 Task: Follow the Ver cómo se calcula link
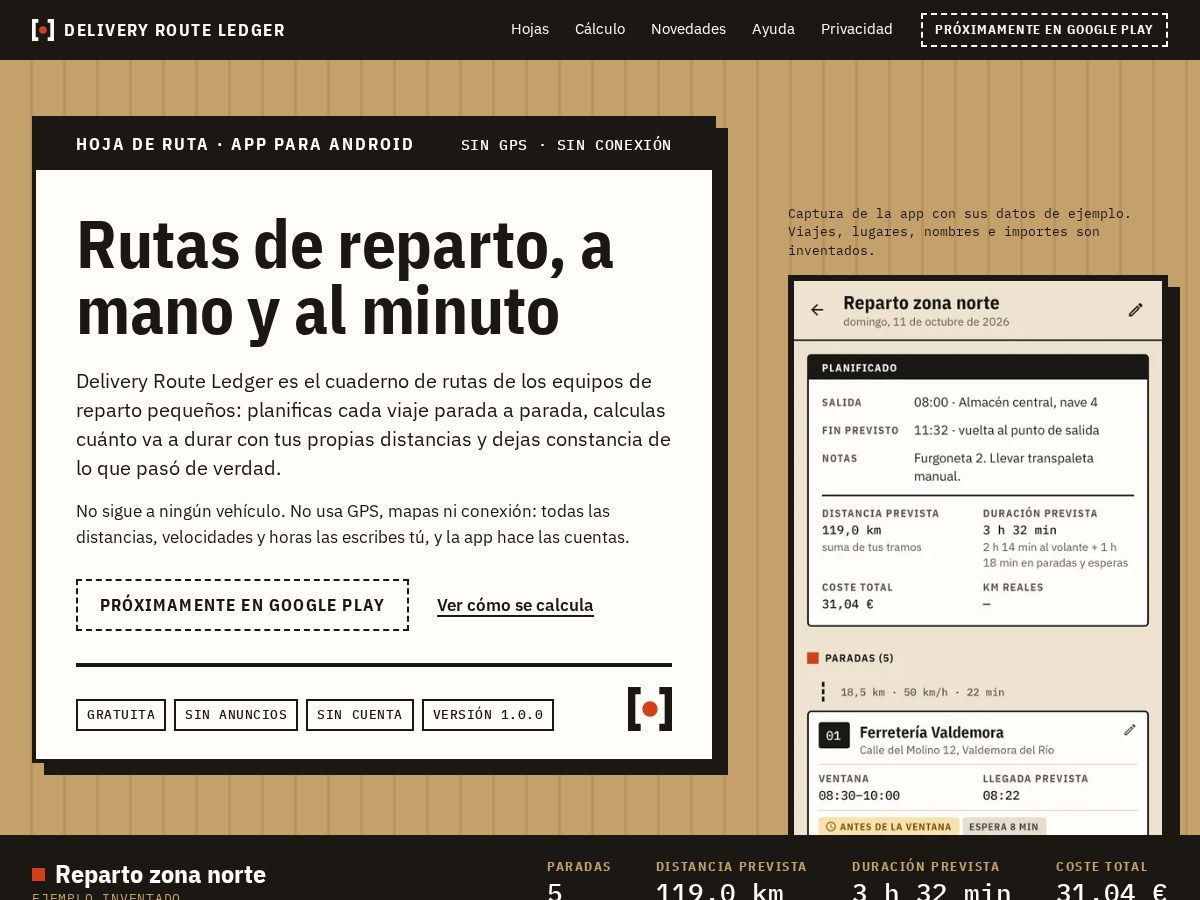coord(515,605)
